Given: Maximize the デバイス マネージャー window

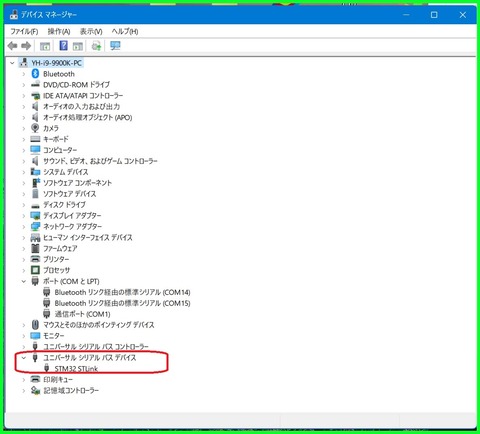Looking at the screenshot, I should tap(434, 15).
